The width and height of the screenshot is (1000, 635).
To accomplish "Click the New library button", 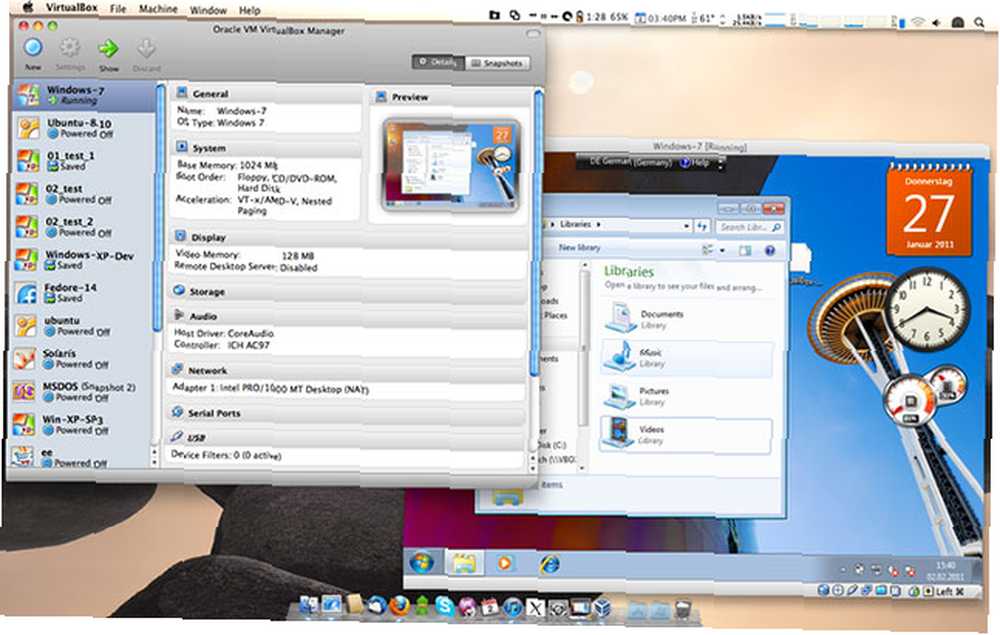I will (579, 247).
